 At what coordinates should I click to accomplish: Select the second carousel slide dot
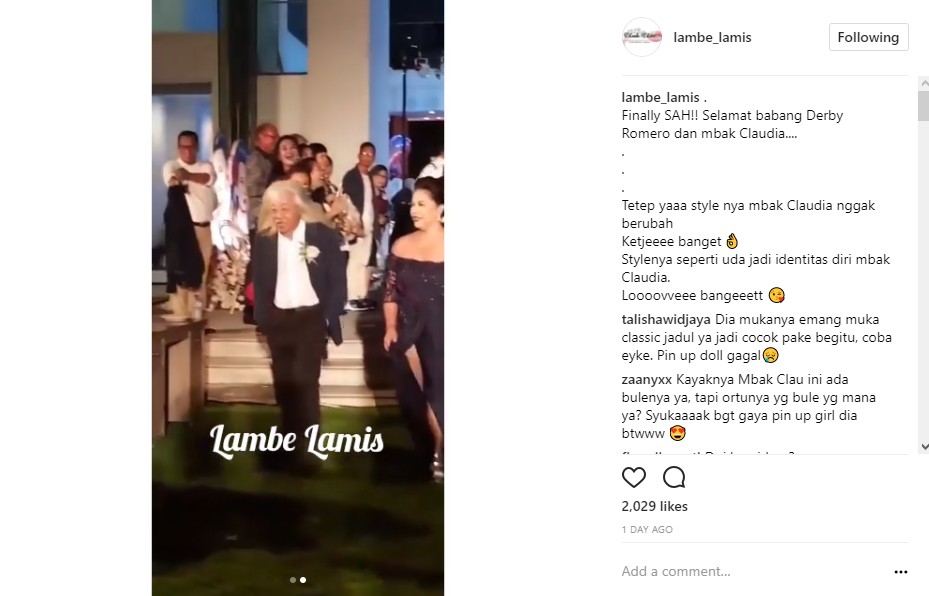[303, 580]
